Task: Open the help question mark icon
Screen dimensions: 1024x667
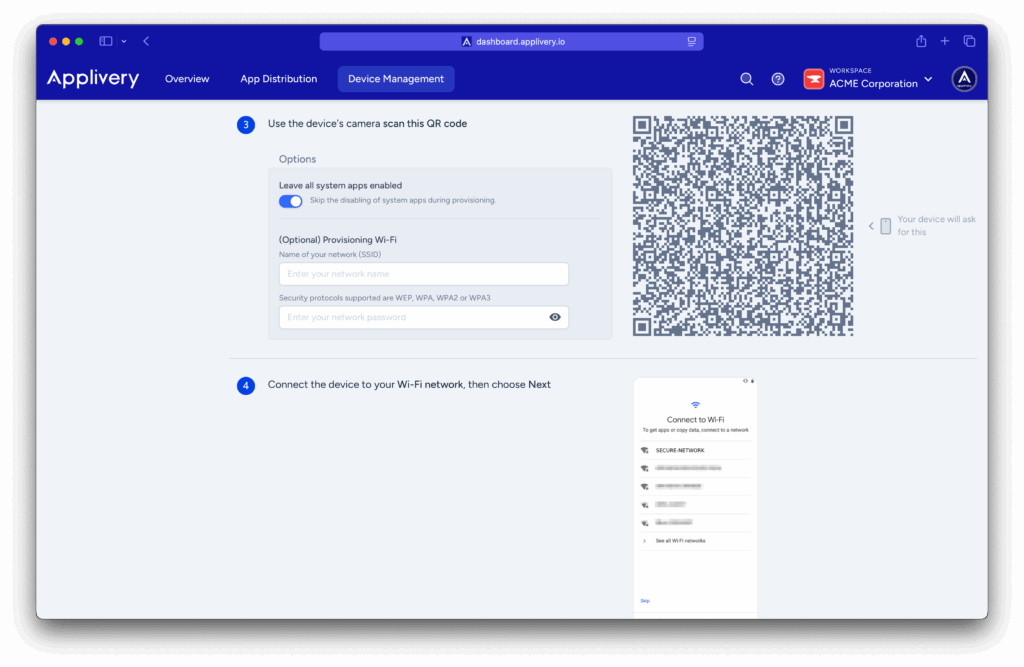Action: coord(778,79)
